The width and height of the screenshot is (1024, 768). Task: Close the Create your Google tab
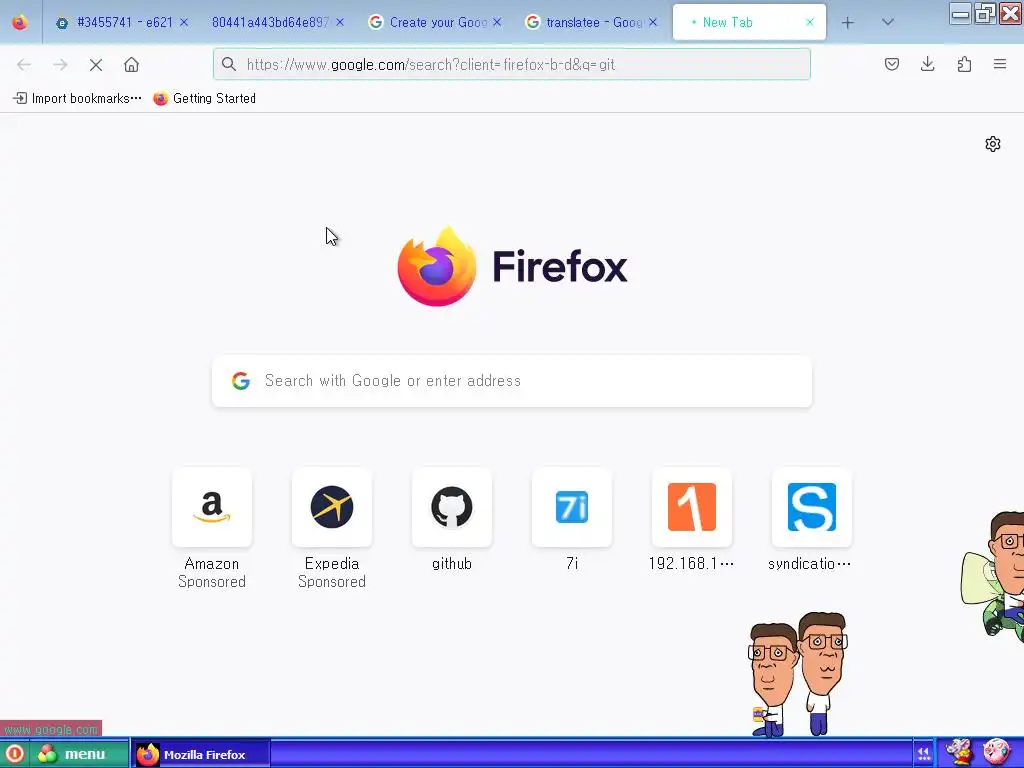pos(497,22)
